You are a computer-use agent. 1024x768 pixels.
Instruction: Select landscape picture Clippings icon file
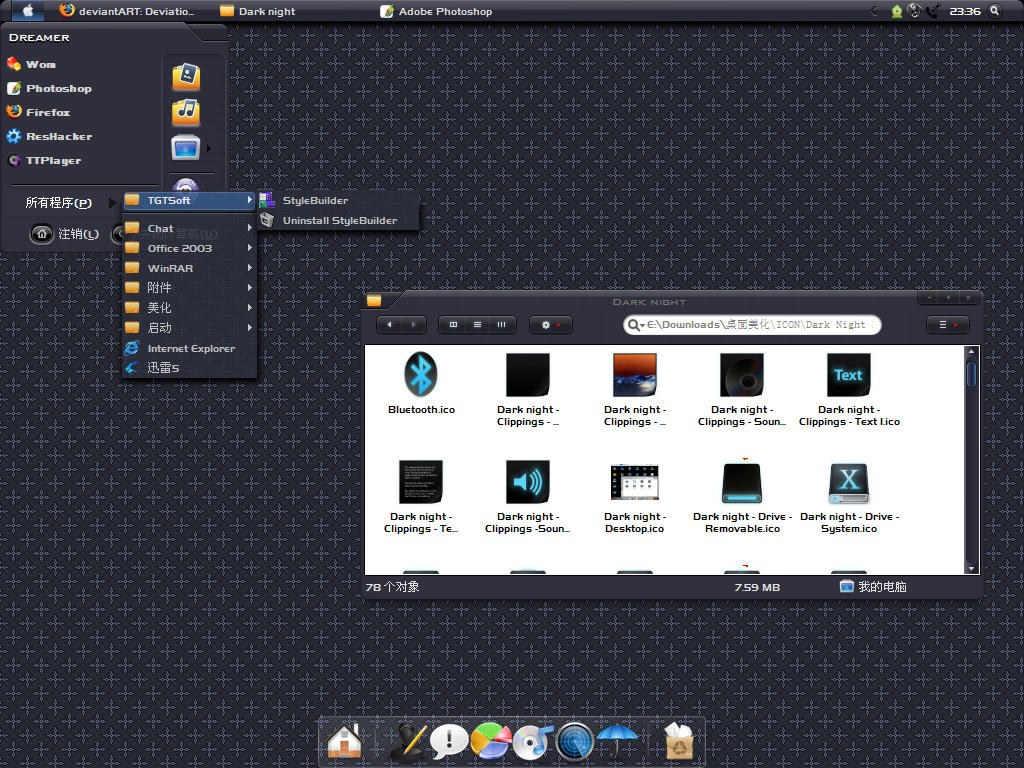pyautogui.click(x=634, y=390)
